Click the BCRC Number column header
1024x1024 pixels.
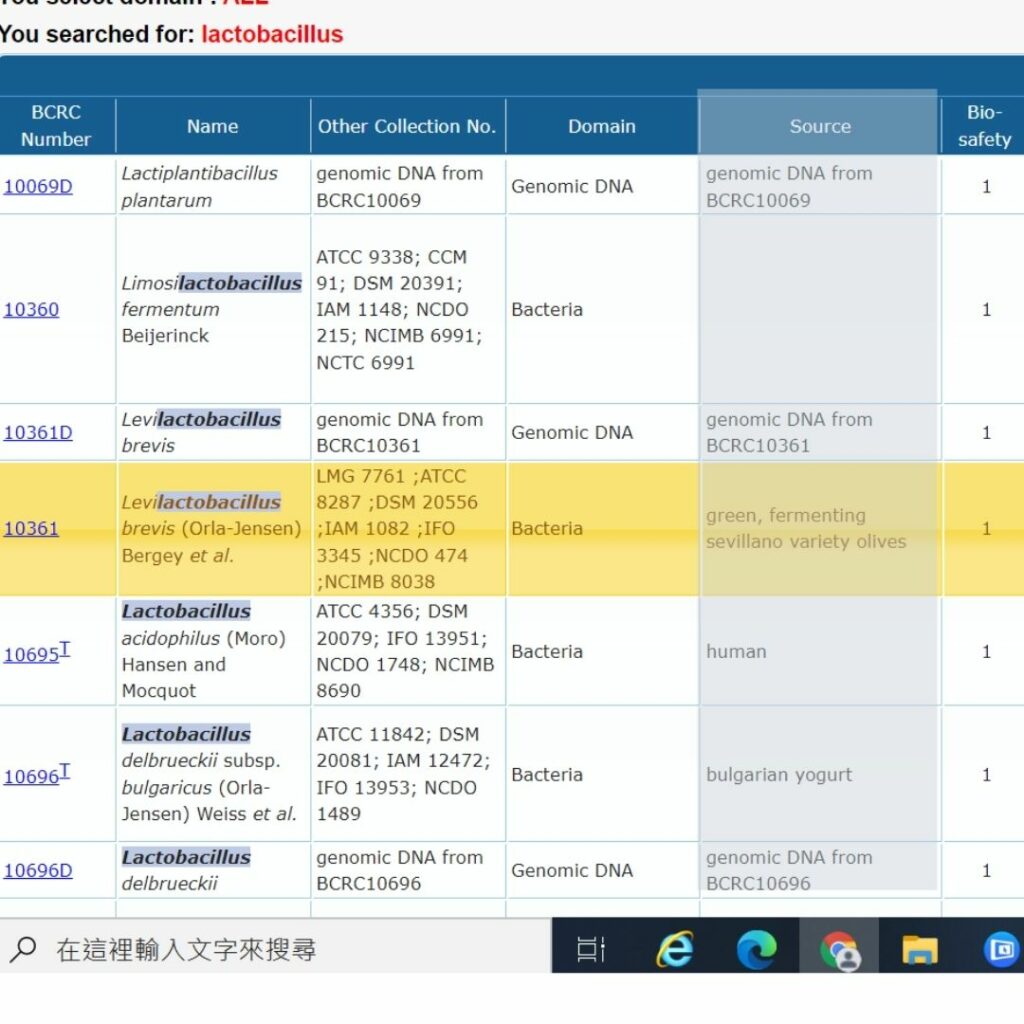click(56, 126)
